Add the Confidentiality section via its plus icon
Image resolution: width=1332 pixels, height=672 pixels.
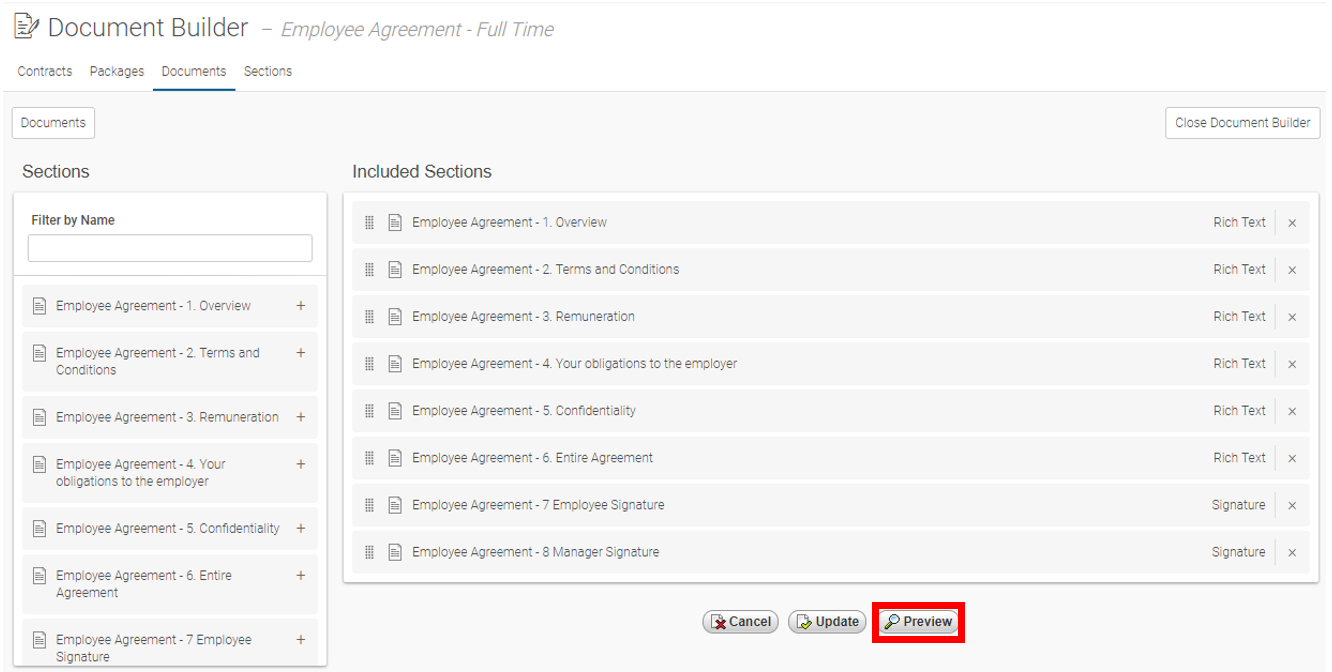click(x=300, y=528)
